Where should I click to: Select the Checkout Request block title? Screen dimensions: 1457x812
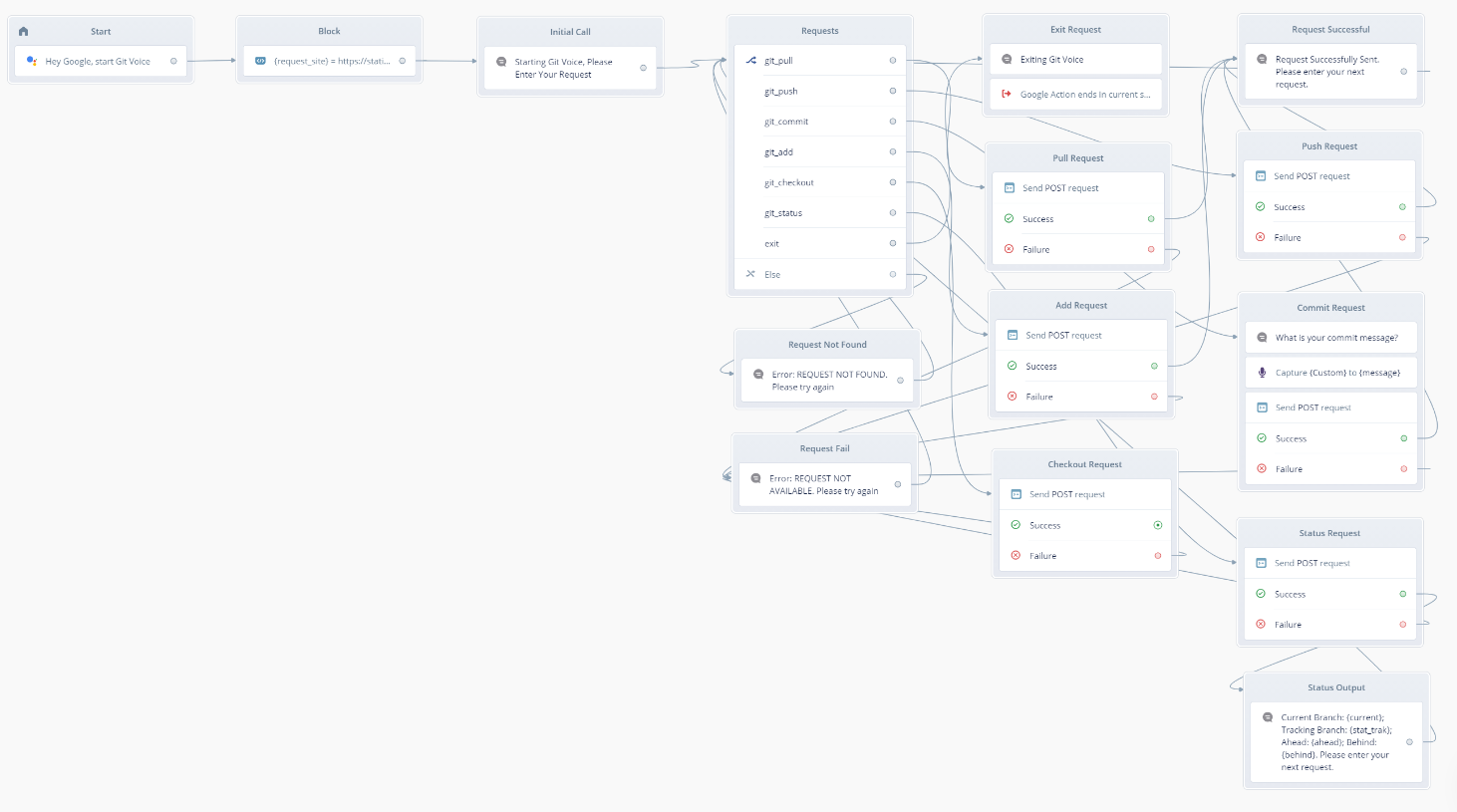[1084, 464]
